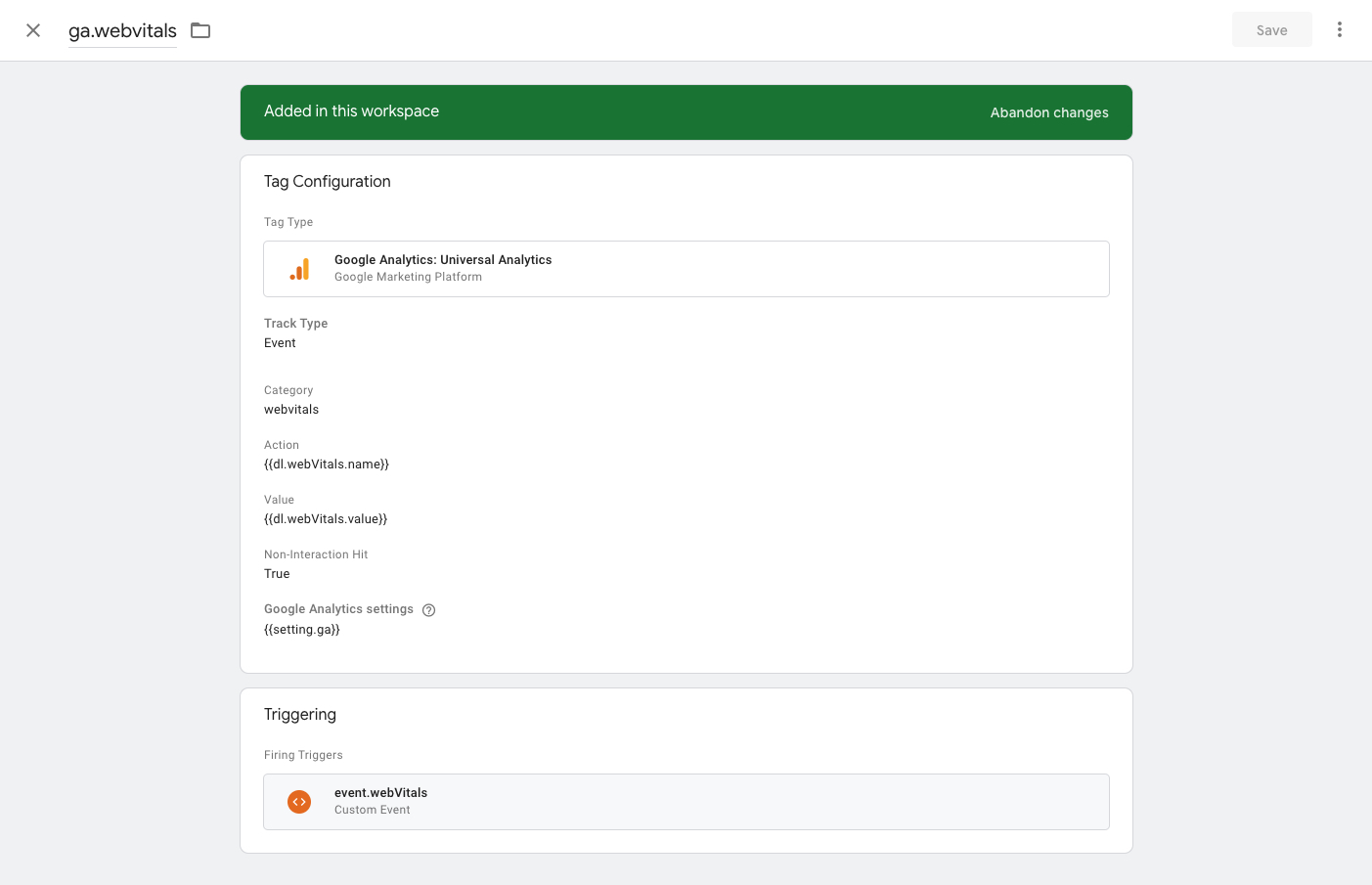The height and width of the screenshot is (885, 1372).
Task: Open help icon next to Google Analytics settings
Action: point(428,610)
